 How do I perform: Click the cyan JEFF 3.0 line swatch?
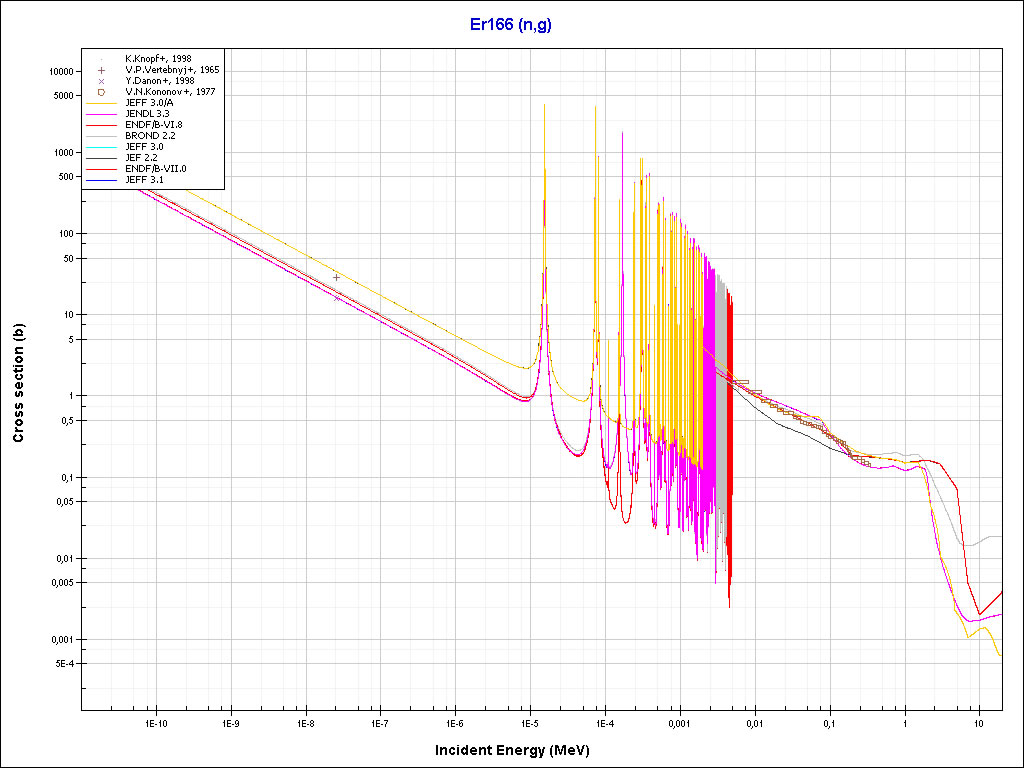[x=101, y=147]
